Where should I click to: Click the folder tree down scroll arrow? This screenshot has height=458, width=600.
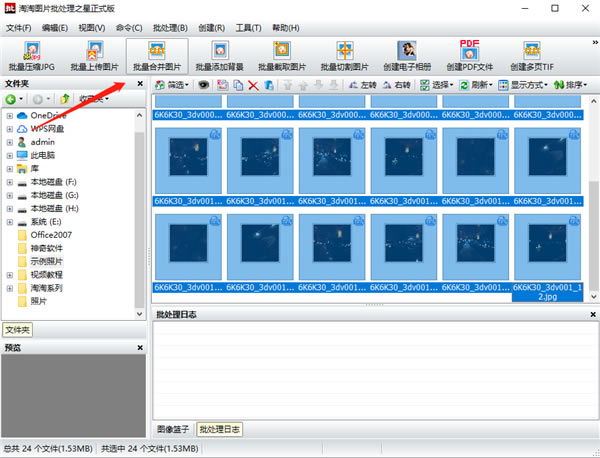click(x=140, y=314)
